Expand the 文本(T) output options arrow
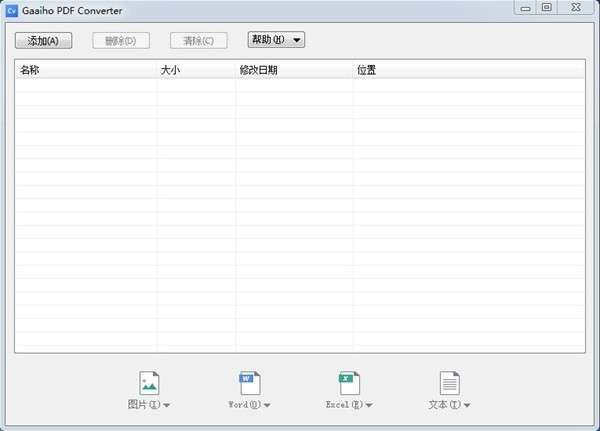 tap(467, 405)
